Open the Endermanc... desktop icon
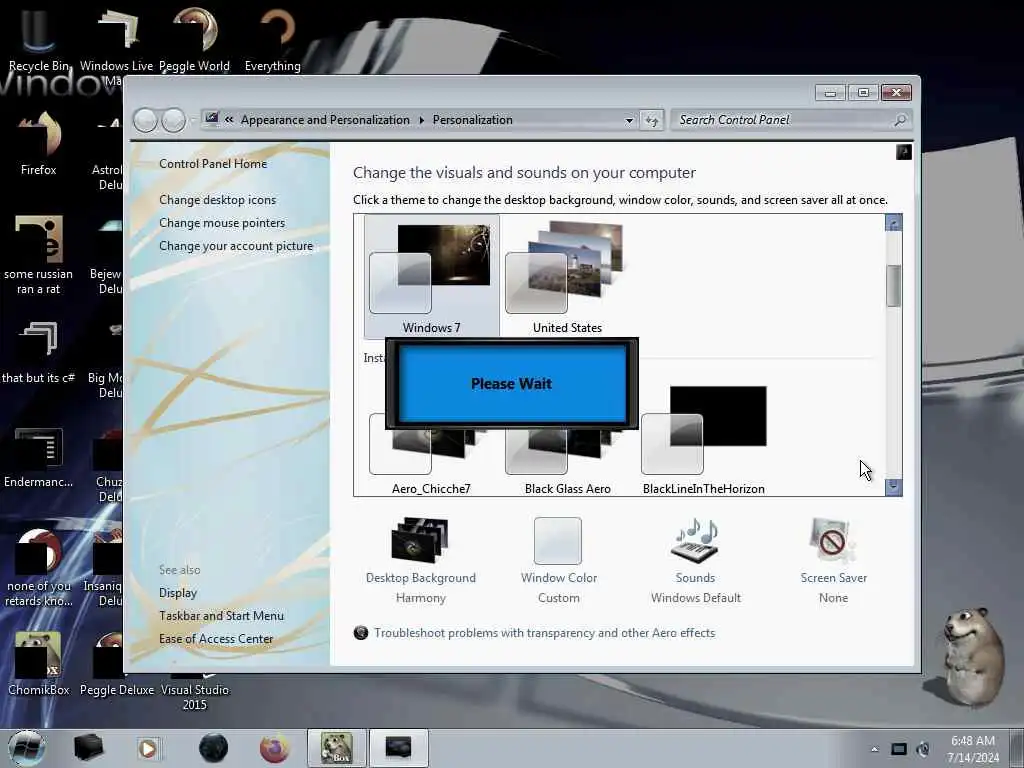Screen dimensions: 1024x768 [39, 457]
